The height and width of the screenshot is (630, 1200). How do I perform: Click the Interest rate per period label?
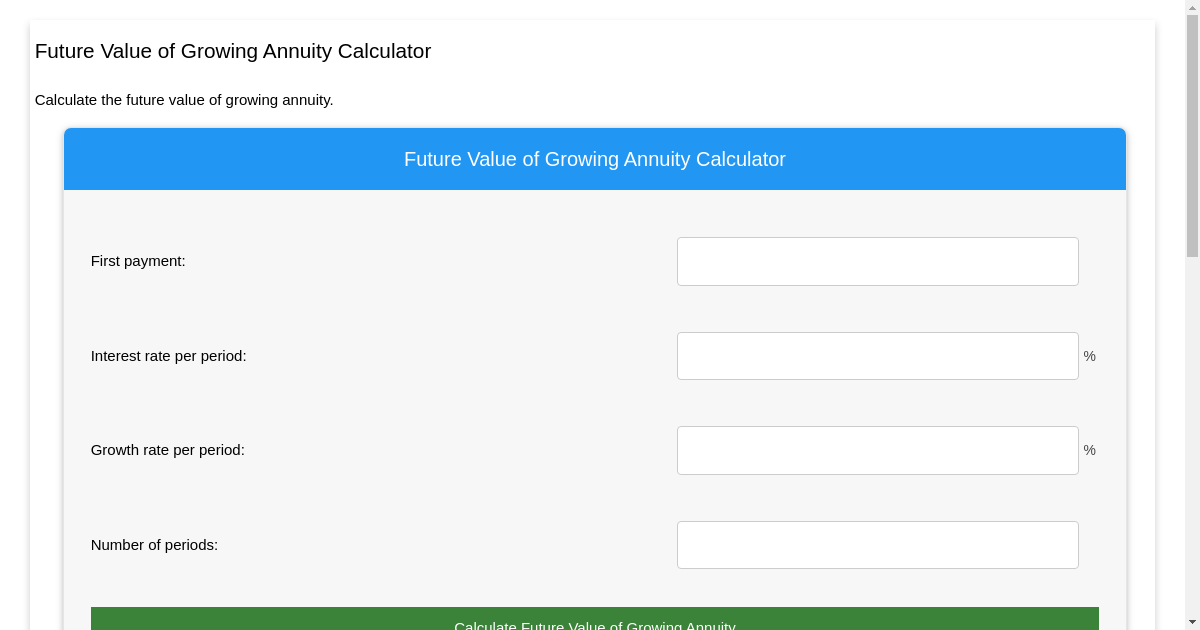point(168,355)
